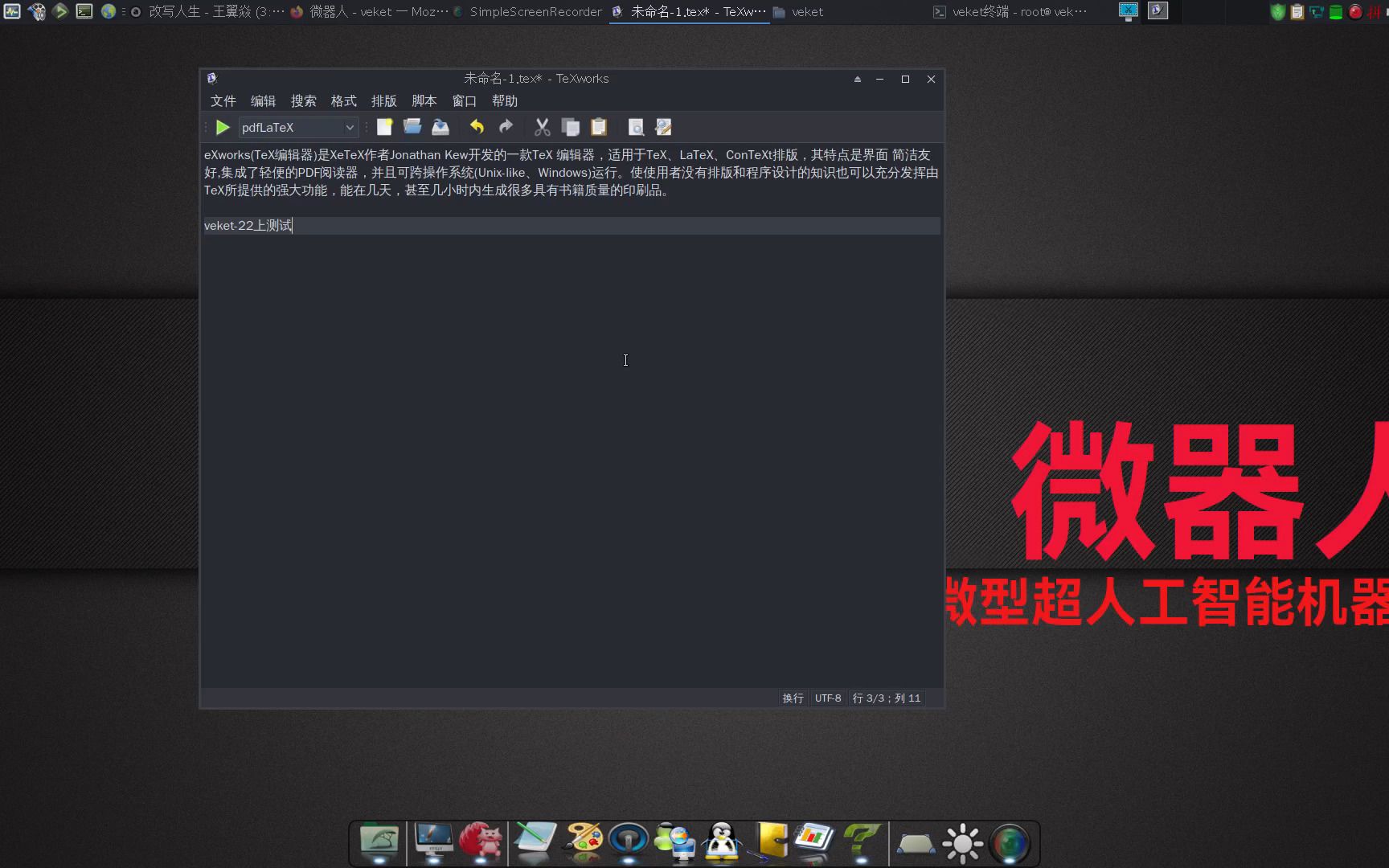This screenshot has width=1389, height=868.
Task: Open the Find tool in the toolbar
Action: pos(636,127)
